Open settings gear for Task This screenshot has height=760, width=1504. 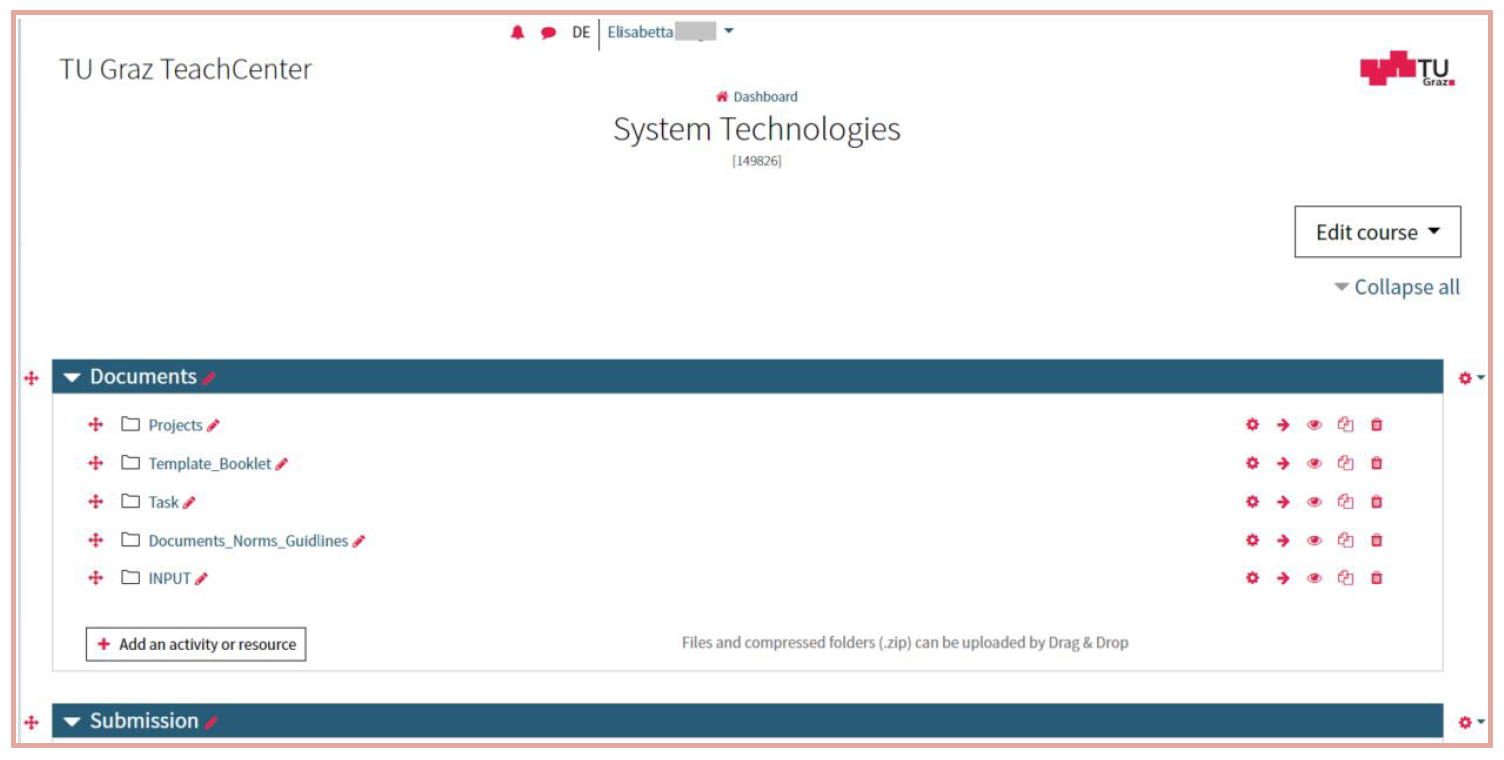pyautogui.click(x=1252, y=502)
